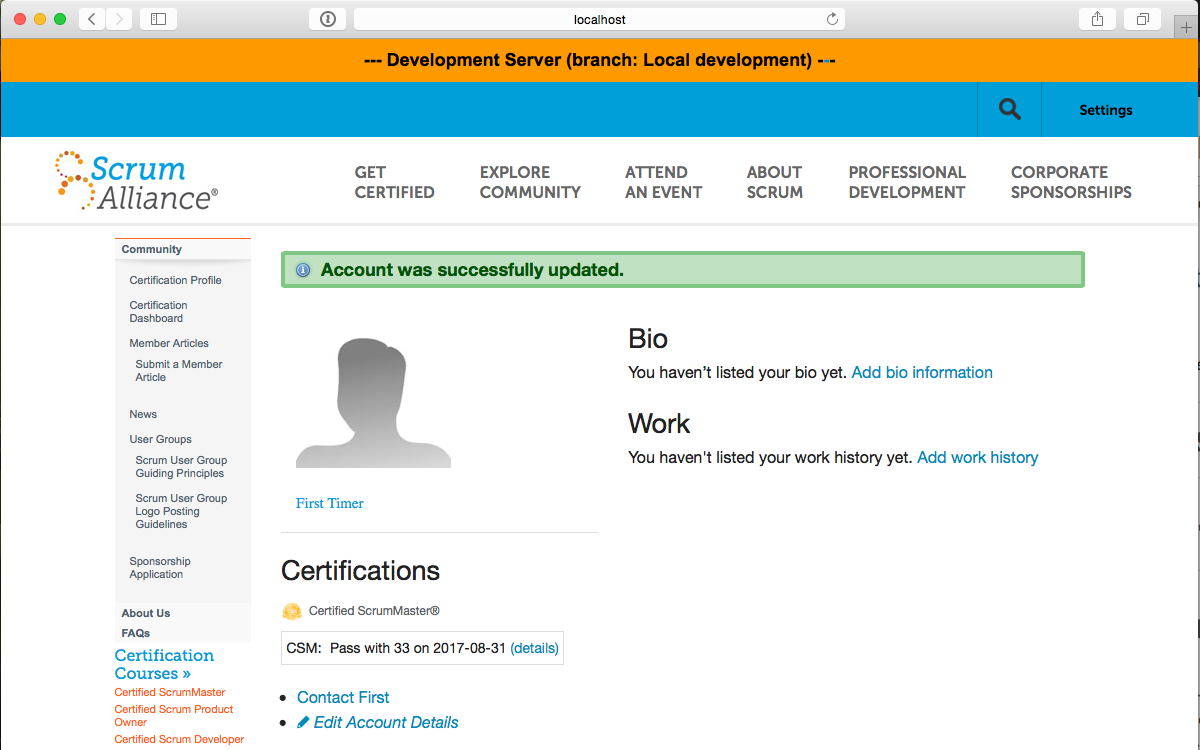Go to Certification Profile in sidebar

coord(176,280)
